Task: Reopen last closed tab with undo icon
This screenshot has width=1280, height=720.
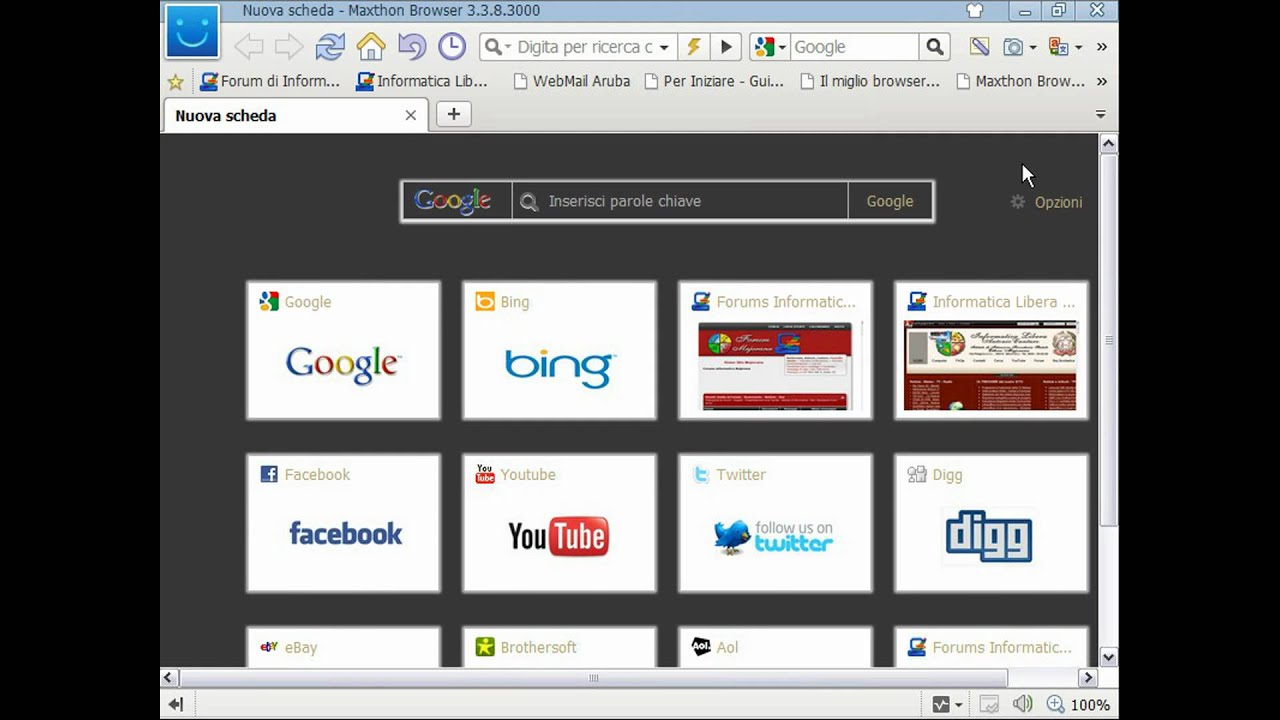Action: coord(411,47)
